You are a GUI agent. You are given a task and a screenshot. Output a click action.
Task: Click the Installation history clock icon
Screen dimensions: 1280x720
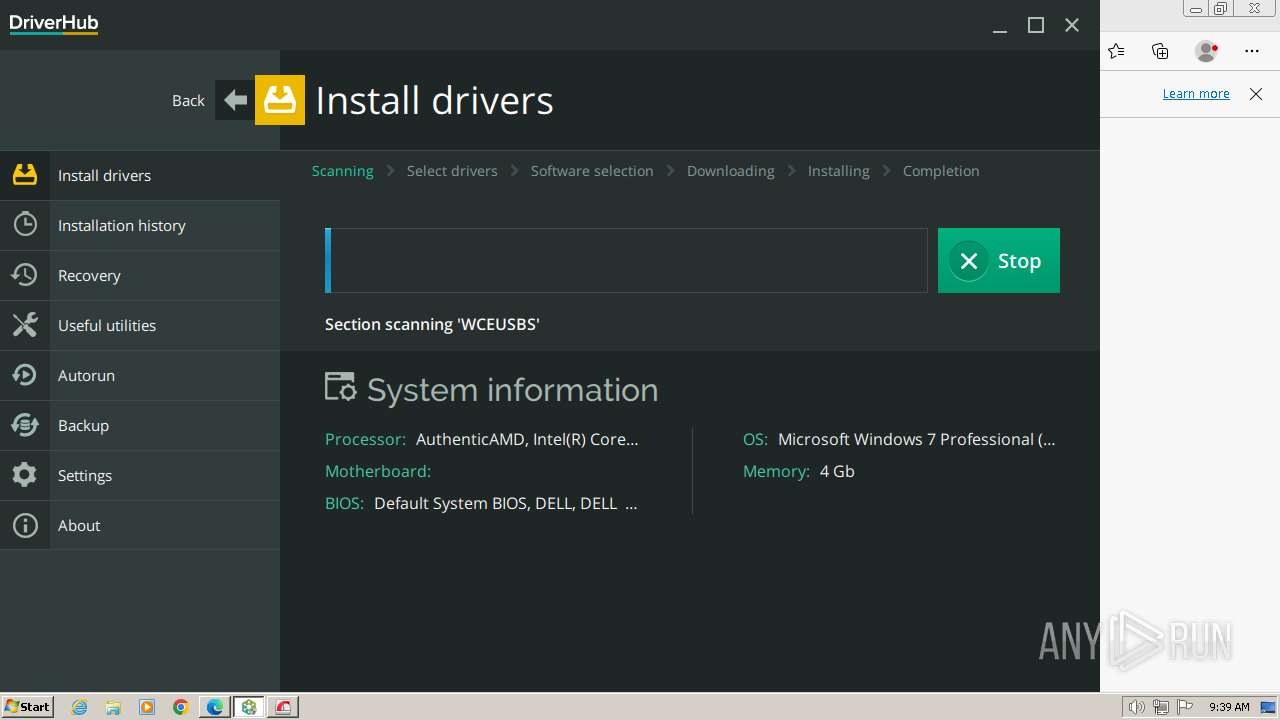[x=25, y=225]
